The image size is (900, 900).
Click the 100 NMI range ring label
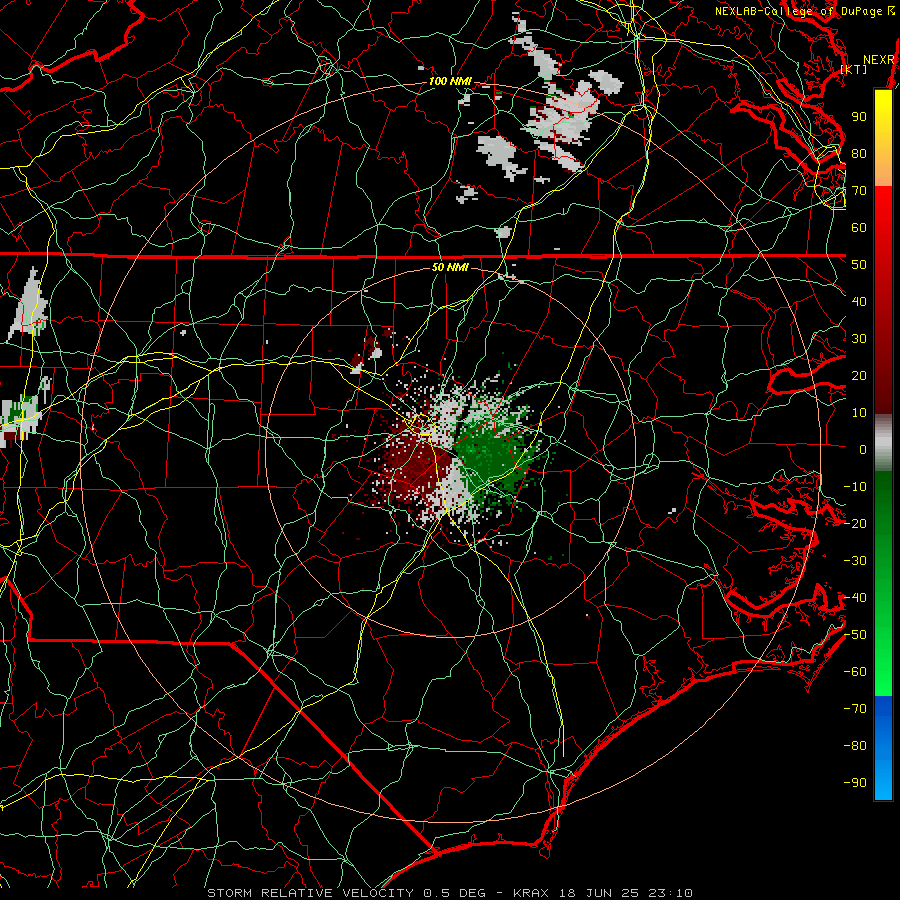450,81
